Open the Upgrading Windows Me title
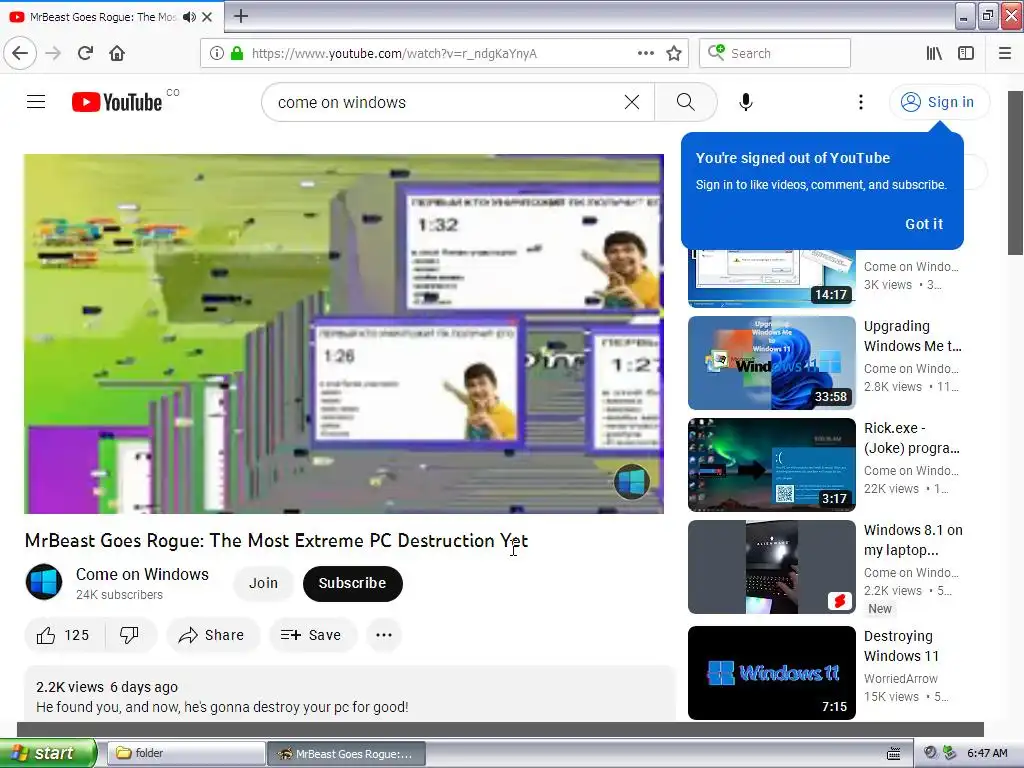The width and height of the screenshot is (1024, 768). 912,336
